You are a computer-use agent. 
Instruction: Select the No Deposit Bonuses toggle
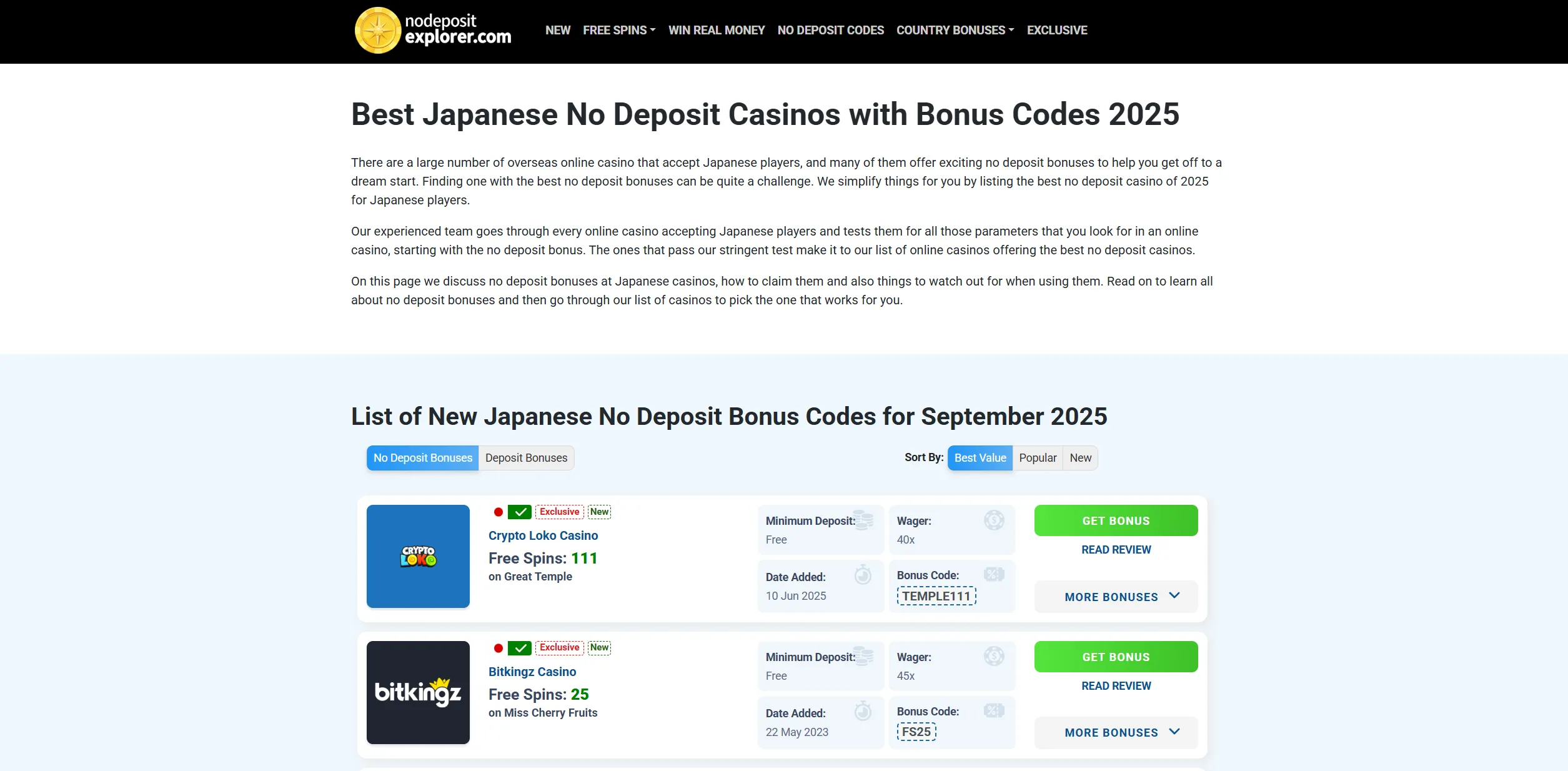[x=423, y=458]
